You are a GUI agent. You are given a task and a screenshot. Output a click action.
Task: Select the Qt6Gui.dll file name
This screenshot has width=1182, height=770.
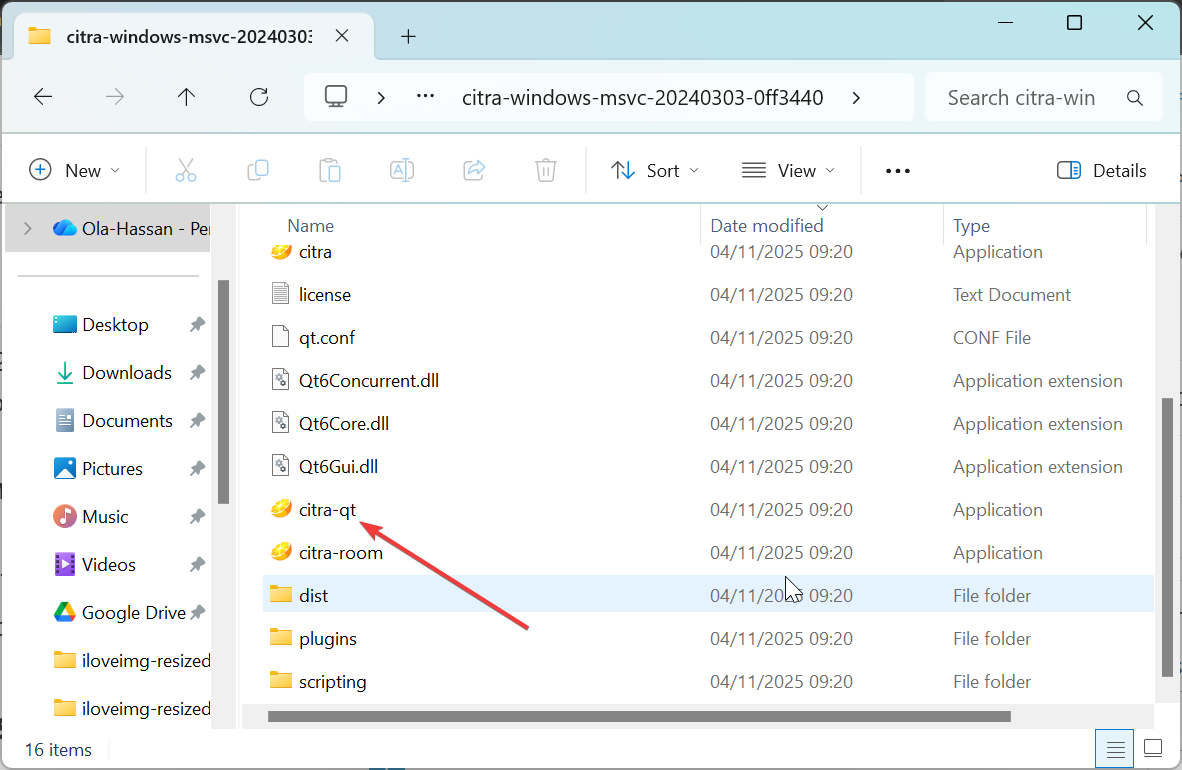338,466
